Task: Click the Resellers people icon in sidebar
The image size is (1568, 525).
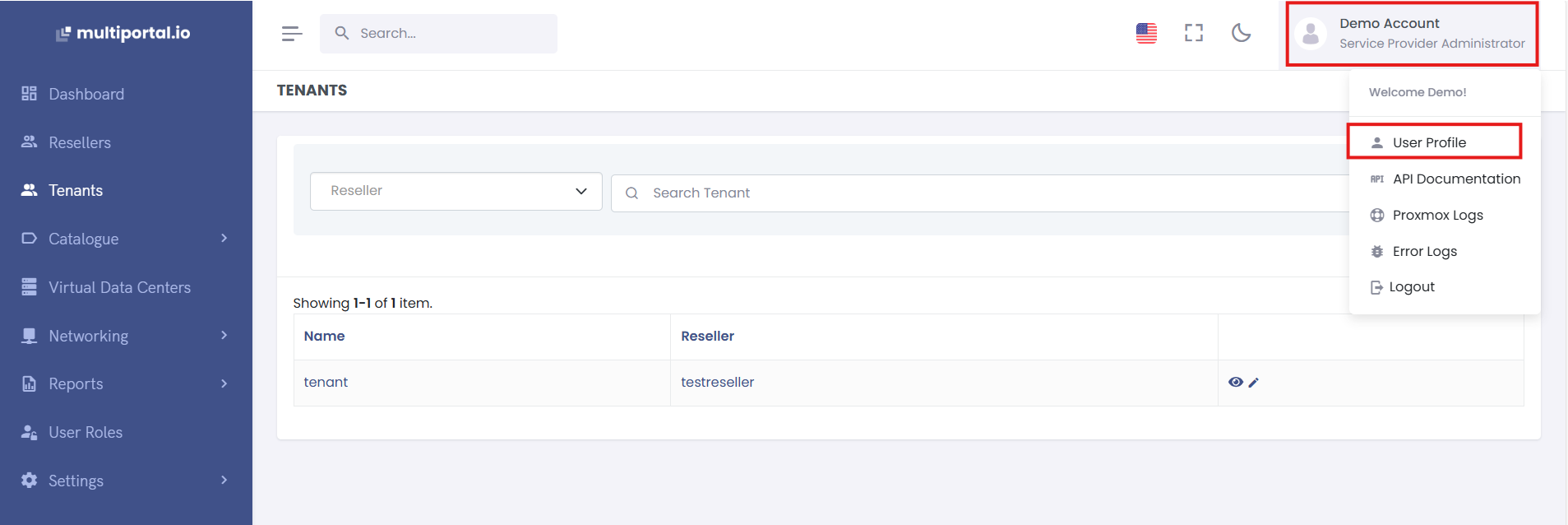Action: 29,142
